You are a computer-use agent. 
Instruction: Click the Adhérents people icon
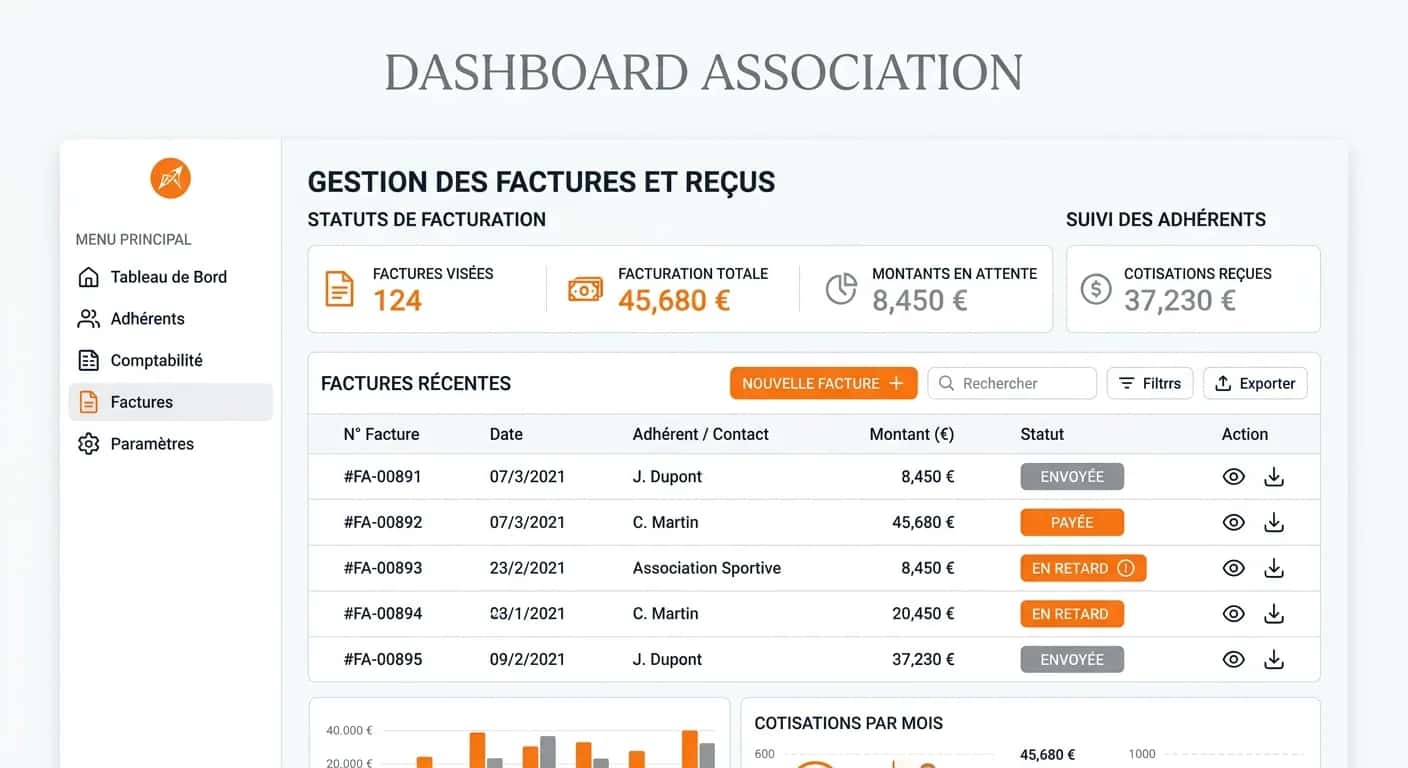89,319
